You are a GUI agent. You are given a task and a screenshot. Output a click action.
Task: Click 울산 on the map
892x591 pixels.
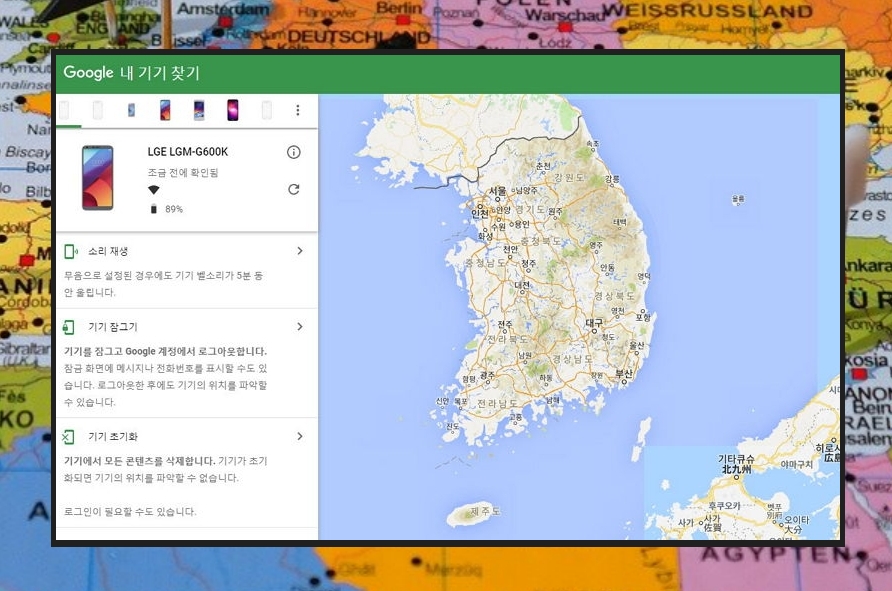[x=637, y=345]
